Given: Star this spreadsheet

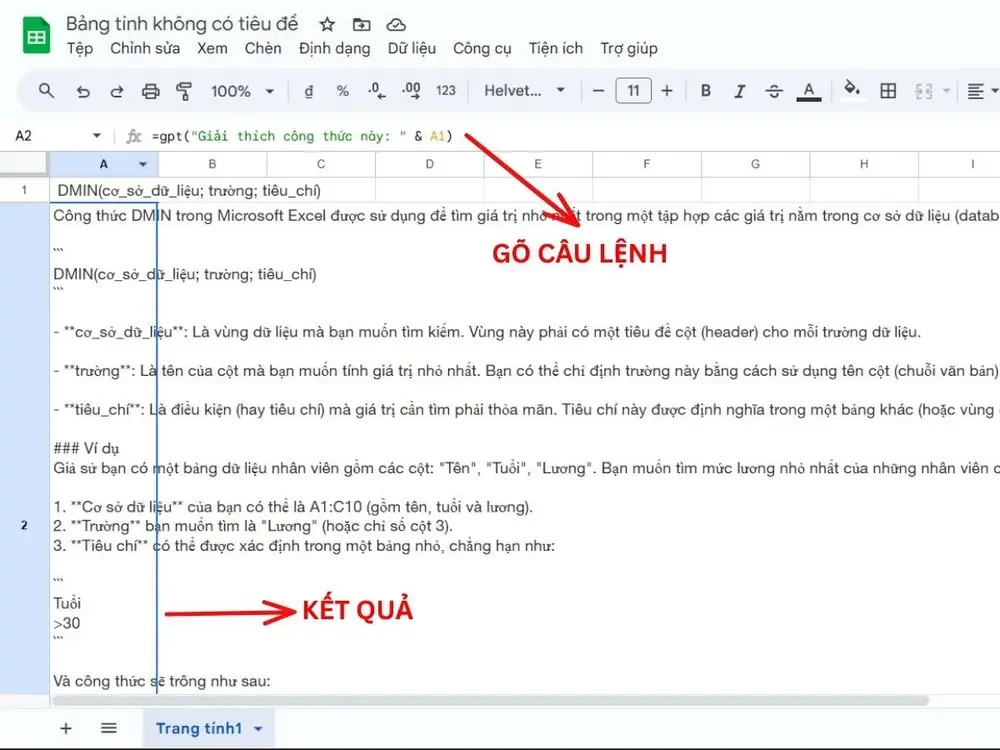Looking at the screenshot, I should point(327,25).
